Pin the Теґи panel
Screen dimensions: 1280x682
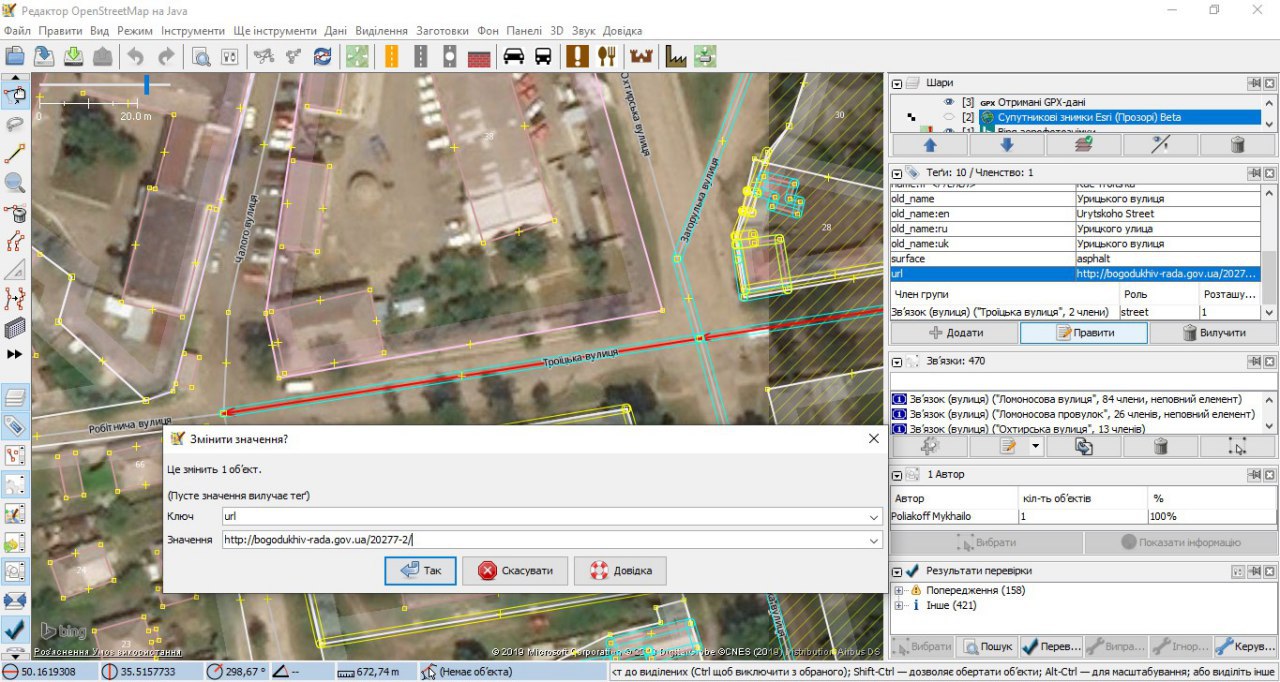click(x=1254, y=173)
